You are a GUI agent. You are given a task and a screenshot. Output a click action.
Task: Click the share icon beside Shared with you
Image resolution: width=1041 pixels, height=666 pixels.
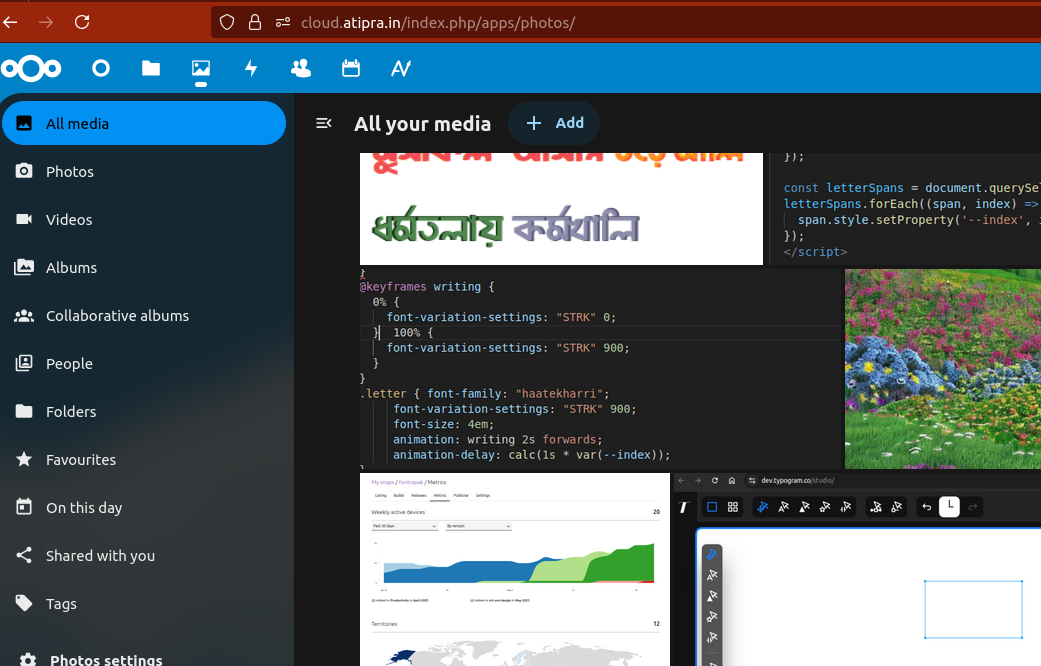click(x=24, y=555)
